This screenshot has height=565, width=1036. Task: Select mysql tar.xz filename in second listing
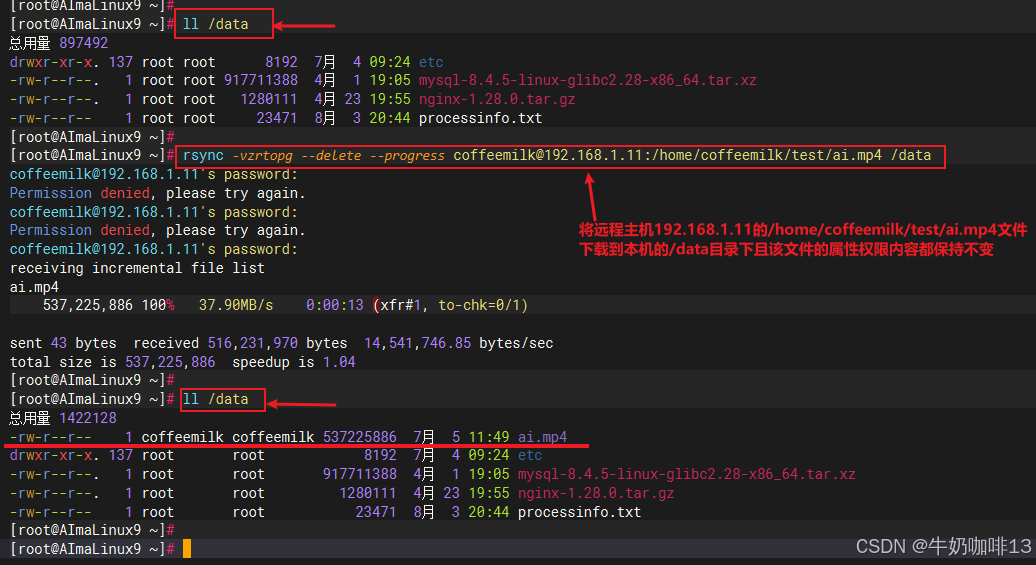click(686, 474)
